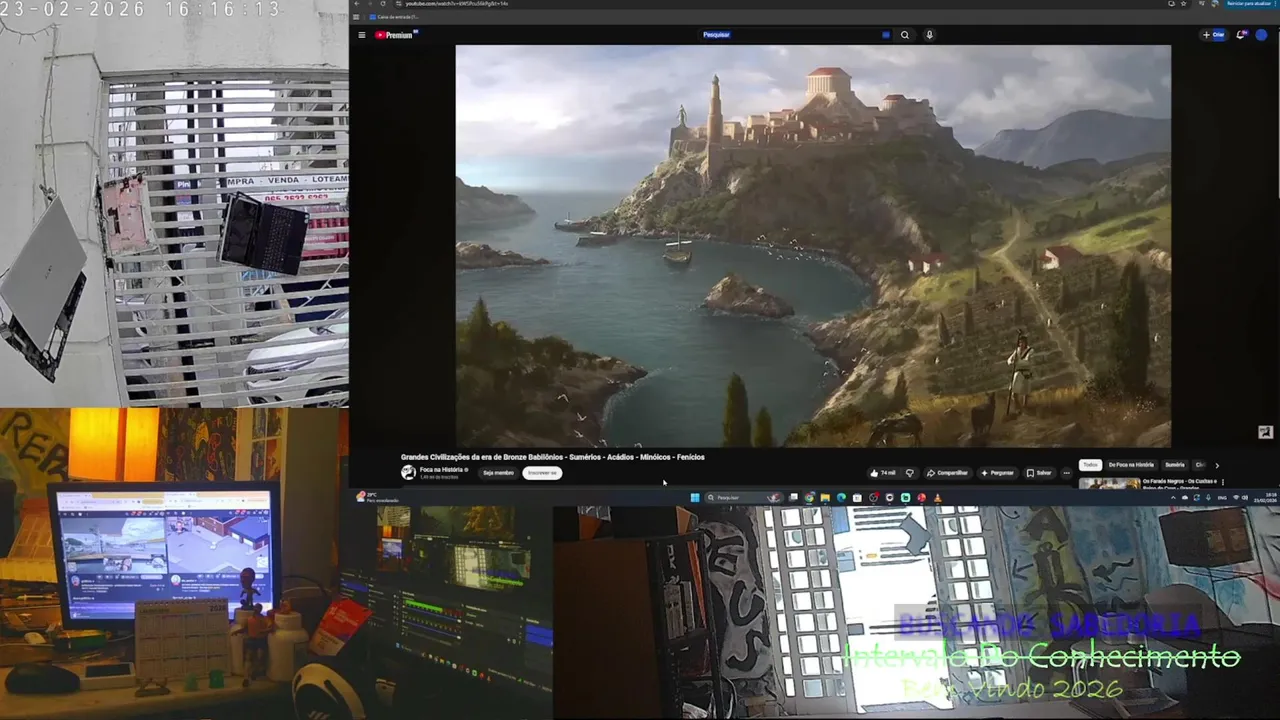Image resolution: width=1280 pixels, height=720 pixels.
Task: Open the system tray network and volume icons
Action: click(1240, 497)
